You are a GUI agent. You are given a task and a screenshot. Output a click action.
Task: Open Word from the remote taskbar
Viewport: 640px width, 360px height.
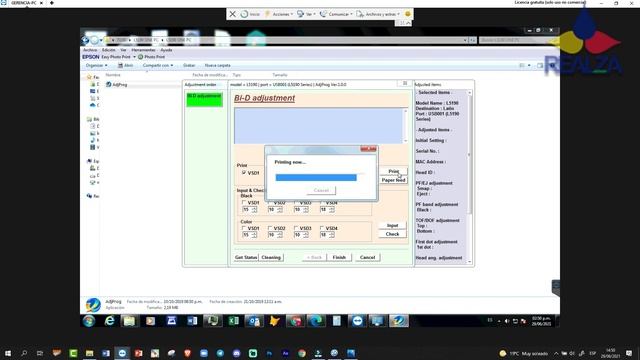[192, 321]
